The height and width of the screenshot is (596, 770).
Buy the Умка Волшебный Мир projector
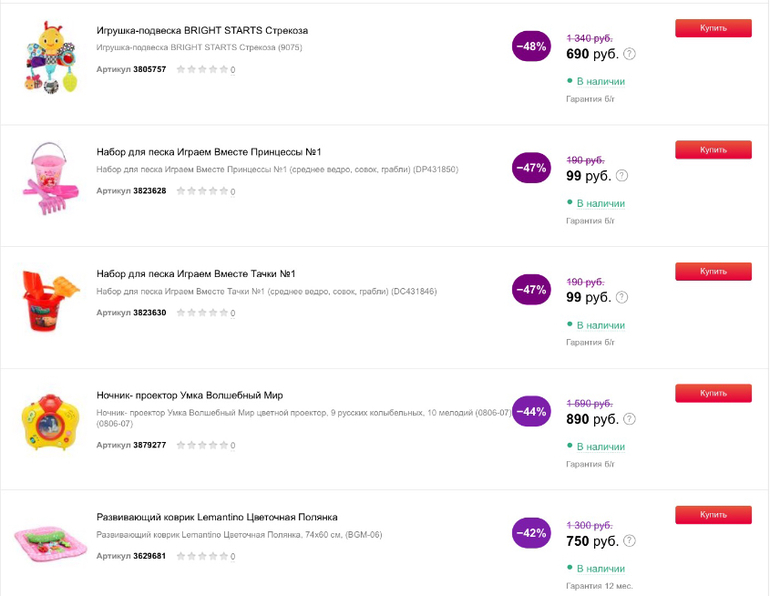tap(713, 393)
